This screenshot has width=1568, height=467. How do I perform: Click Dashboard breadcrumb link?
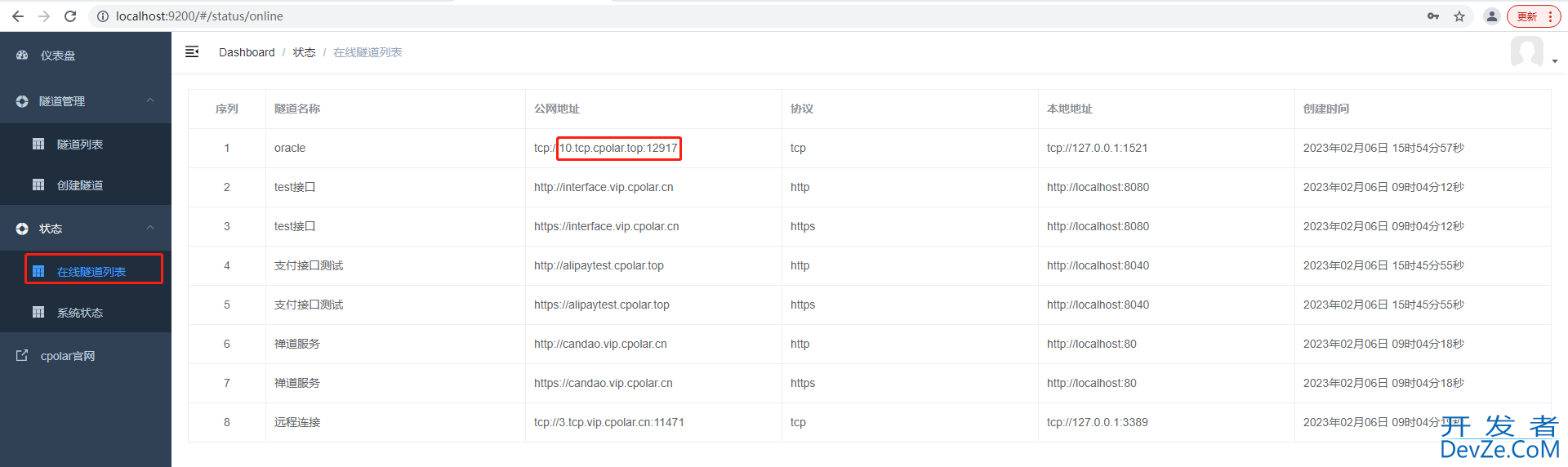click(x=247, y=52)
